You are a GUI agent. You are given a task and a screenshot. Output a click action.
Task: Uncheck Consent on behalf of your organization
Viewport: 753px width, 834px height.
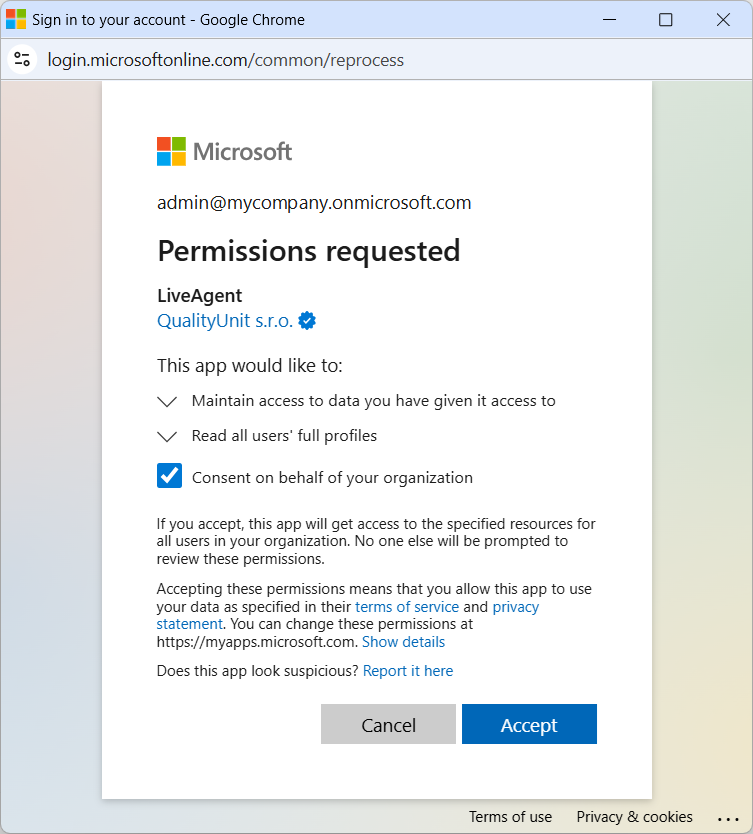pyautogui.click(x=170, y=476)
